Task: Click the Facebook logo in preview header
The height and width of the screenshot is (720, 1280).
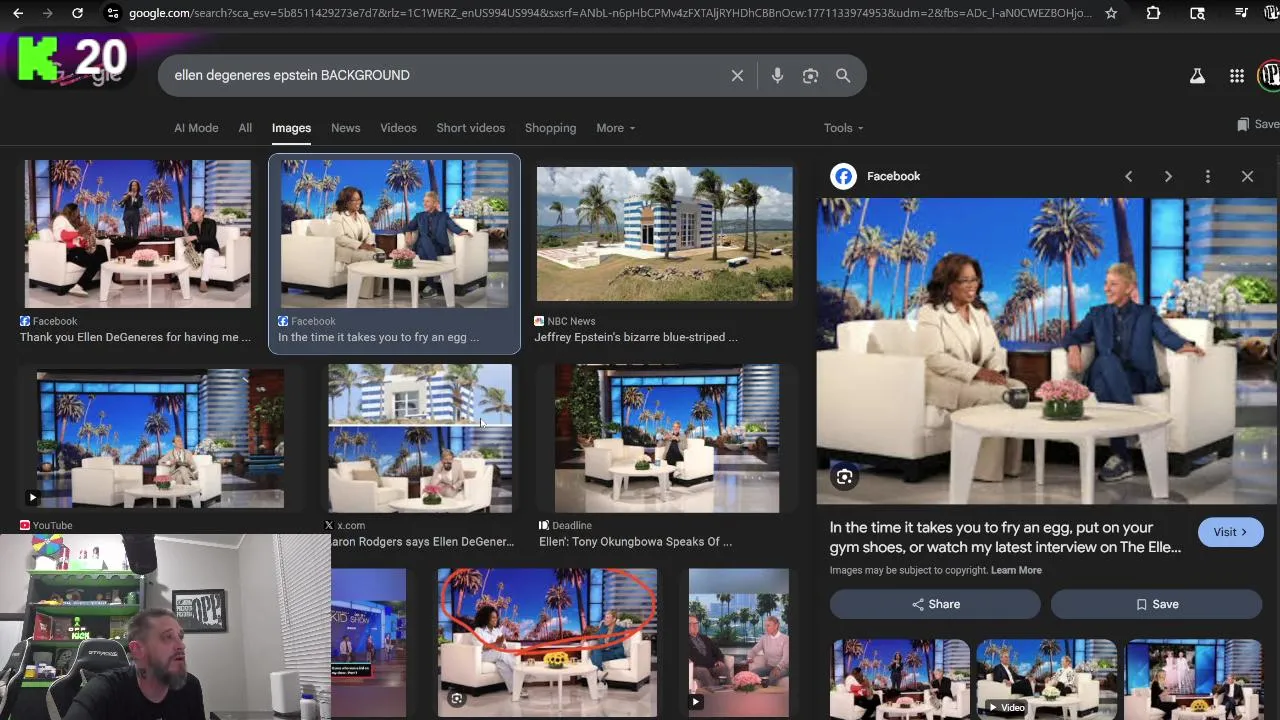Action: [x=843, y=176]
